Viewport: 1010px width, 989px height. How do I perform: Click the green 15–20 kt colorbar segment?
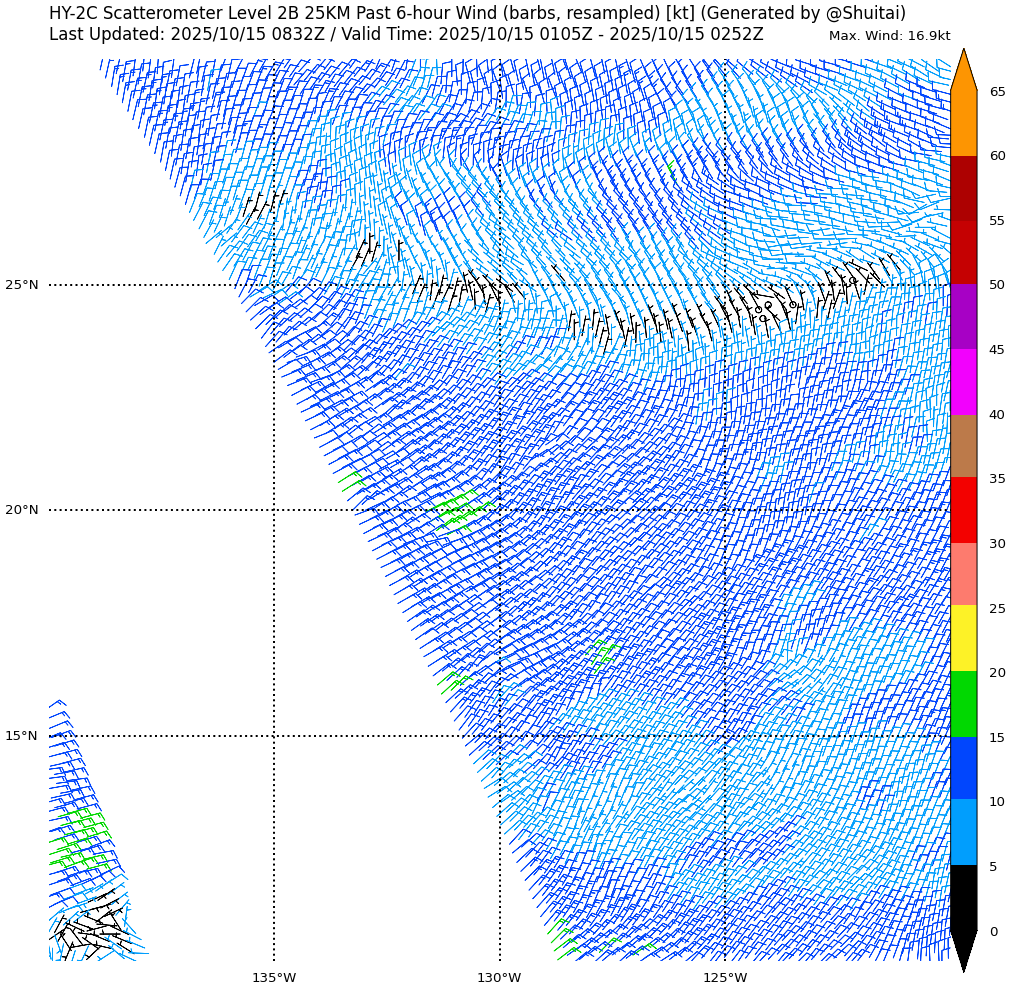click(963, 704)
